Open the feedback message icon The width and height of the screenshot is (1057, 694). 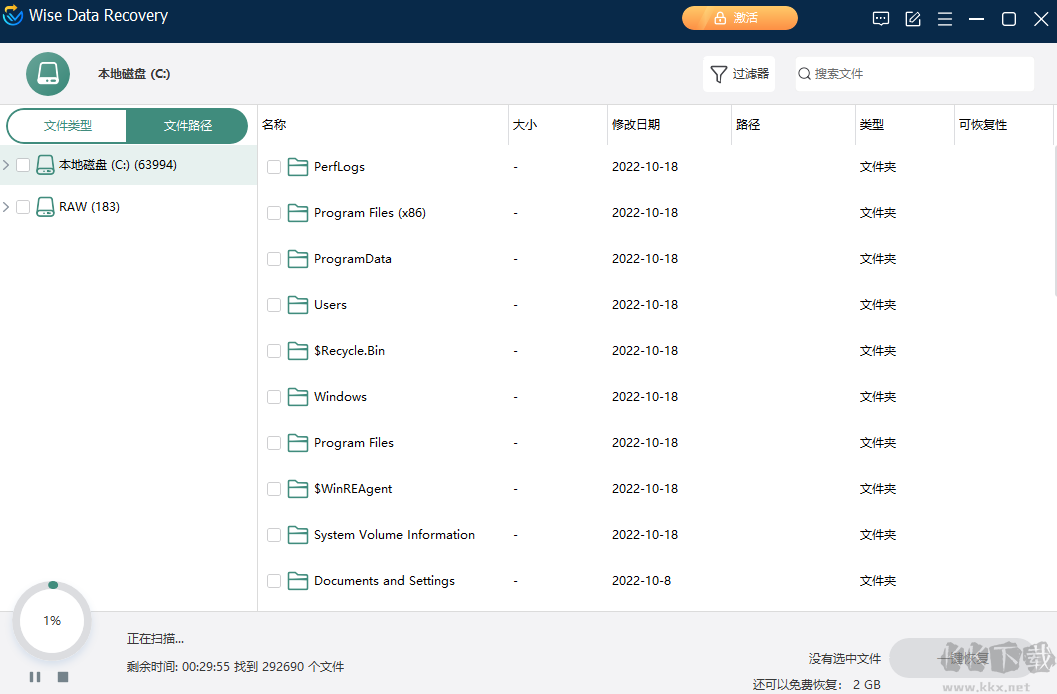click(881, 18)
